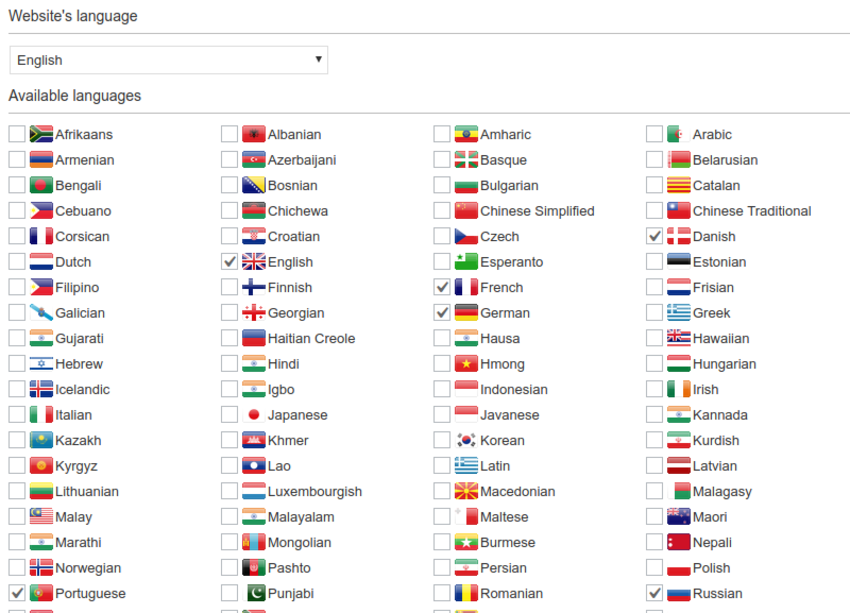Uncheck the German checkbox
The image size is (850, 613).
point(442,312)
